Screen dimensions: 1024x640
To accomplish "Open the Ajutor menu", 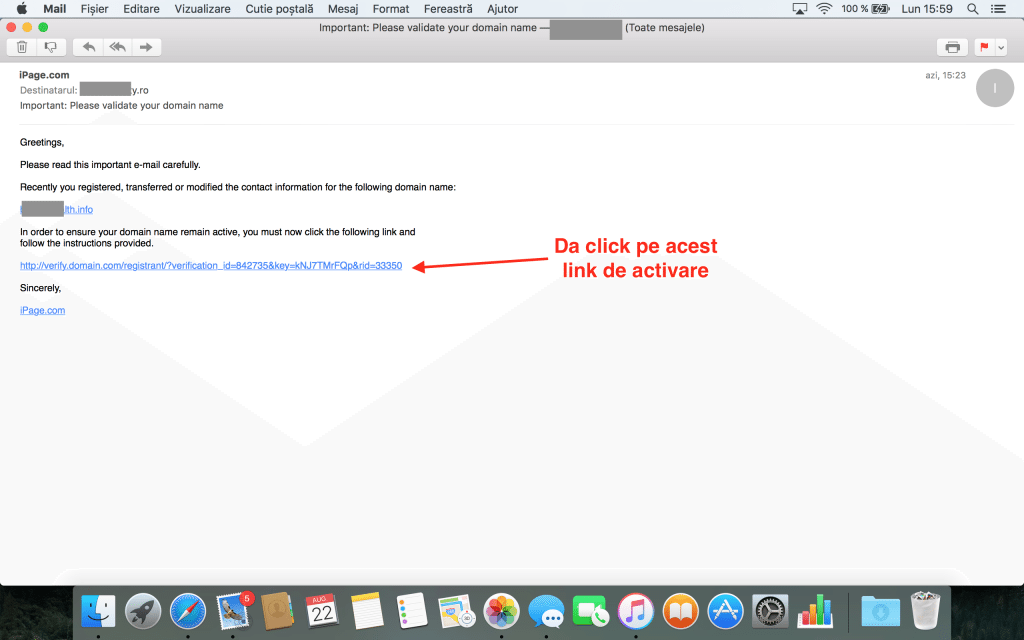I will pyautogui.click(x=502, y=8).
